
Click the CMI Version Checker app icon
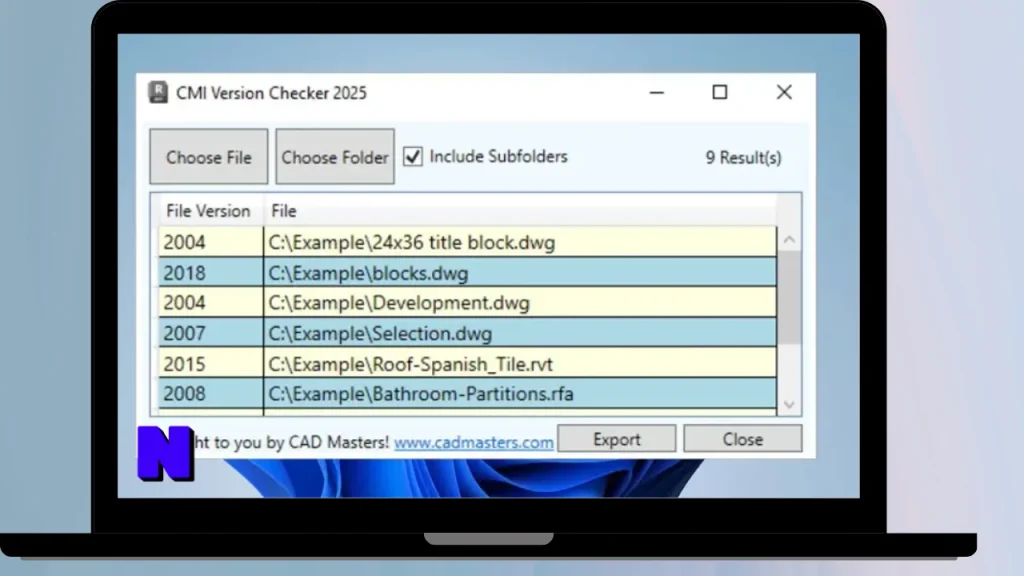tap(158, 92)
